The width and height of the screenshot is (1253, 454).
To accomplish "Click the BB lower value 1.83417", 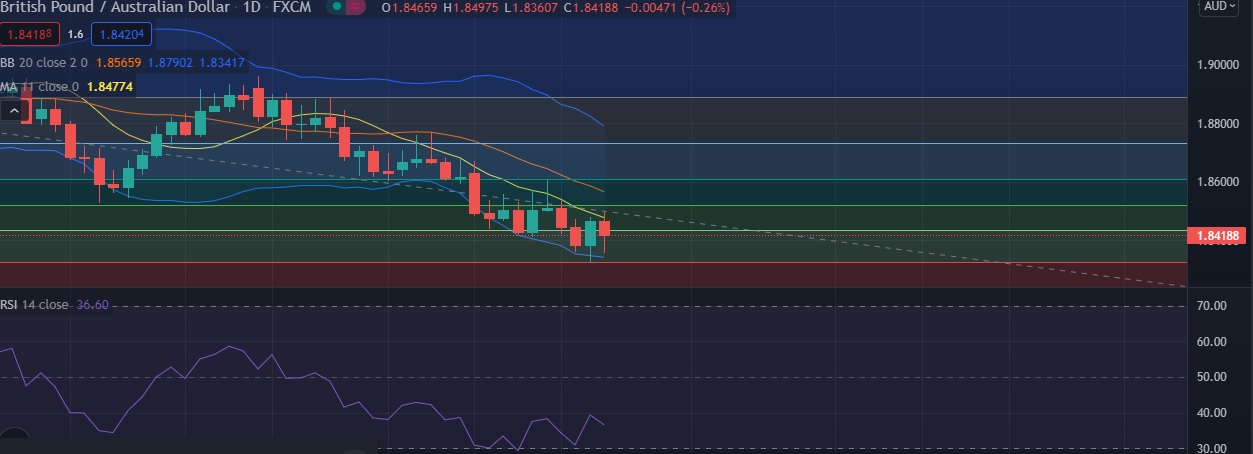I will [221, 62].
